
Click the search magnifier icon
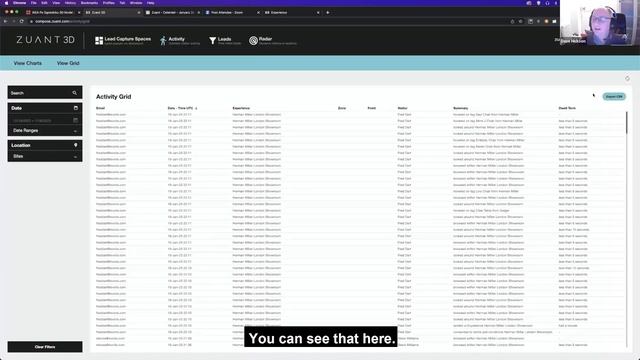(x=75, y=93)
